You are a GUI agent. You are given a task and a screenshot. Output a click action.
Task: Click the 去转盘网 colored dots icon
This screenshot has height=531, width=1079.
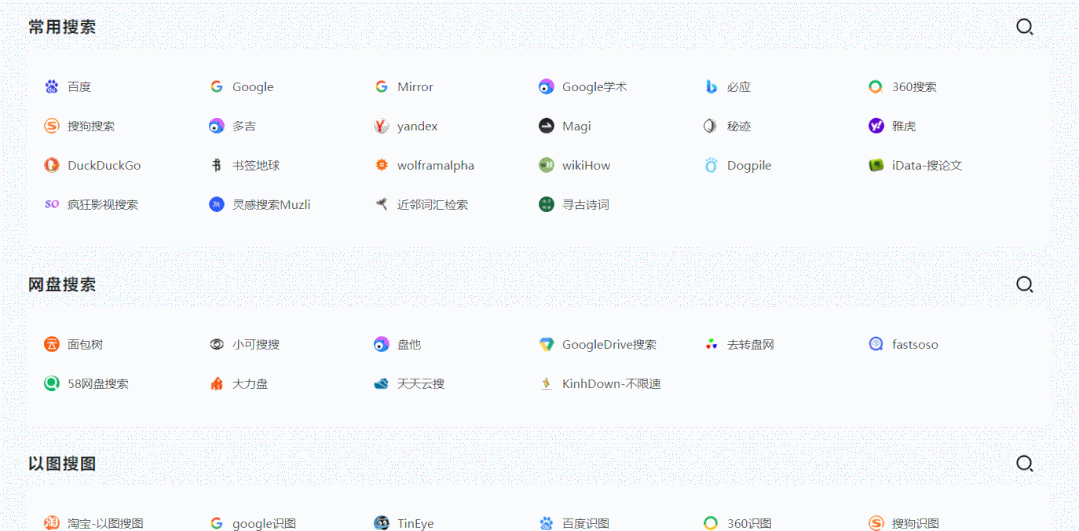712,344
